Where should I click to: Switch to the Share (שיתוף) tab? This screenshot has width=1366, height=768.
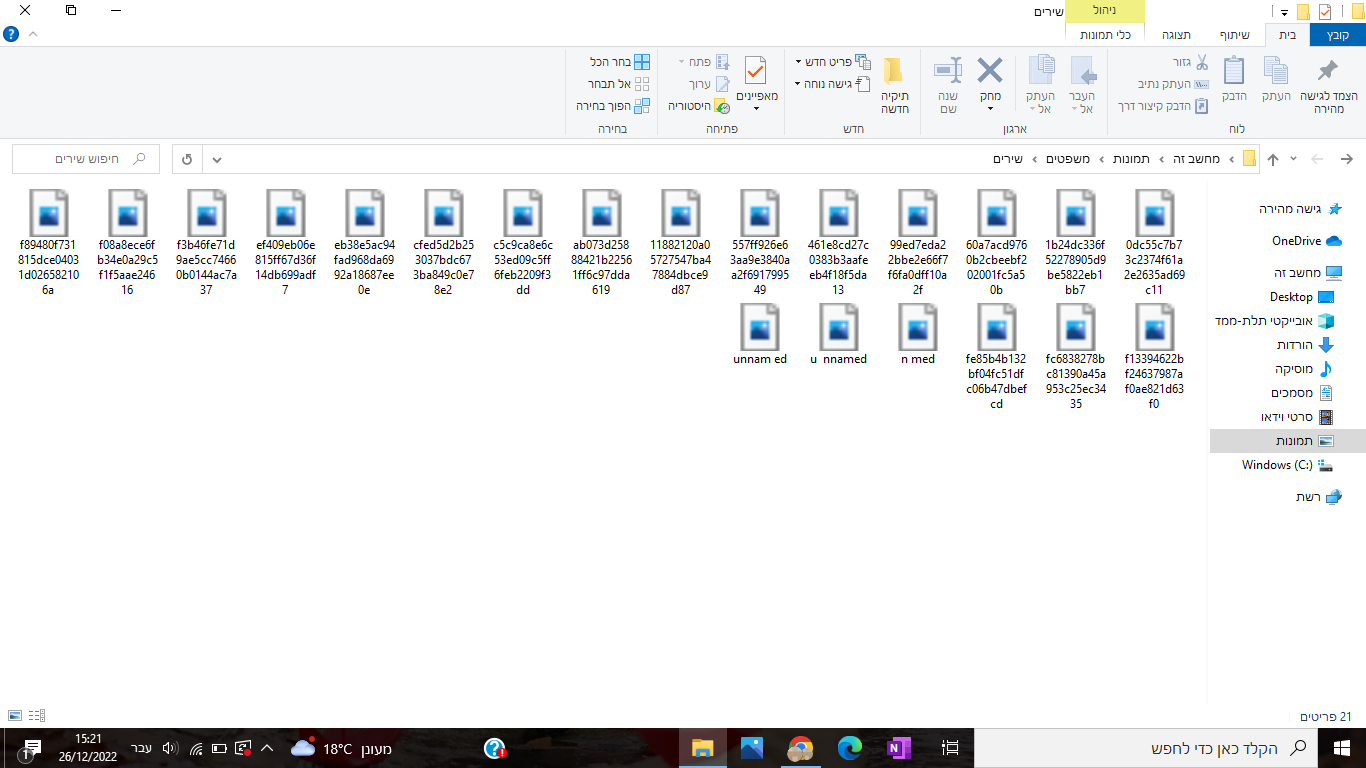tap(1234, 35)
